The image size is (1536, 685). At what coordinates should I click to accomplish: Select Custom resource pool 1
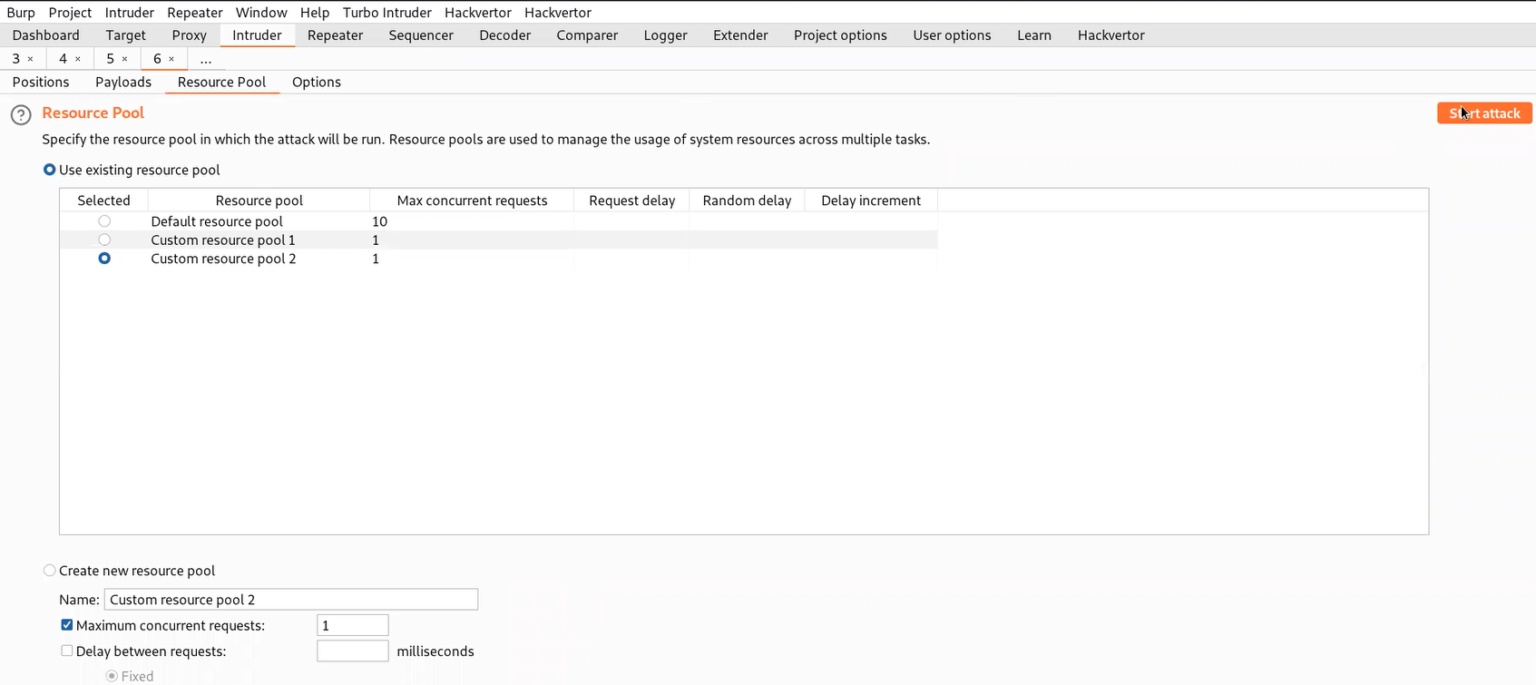pyautogui.click(x=104, y=239)
